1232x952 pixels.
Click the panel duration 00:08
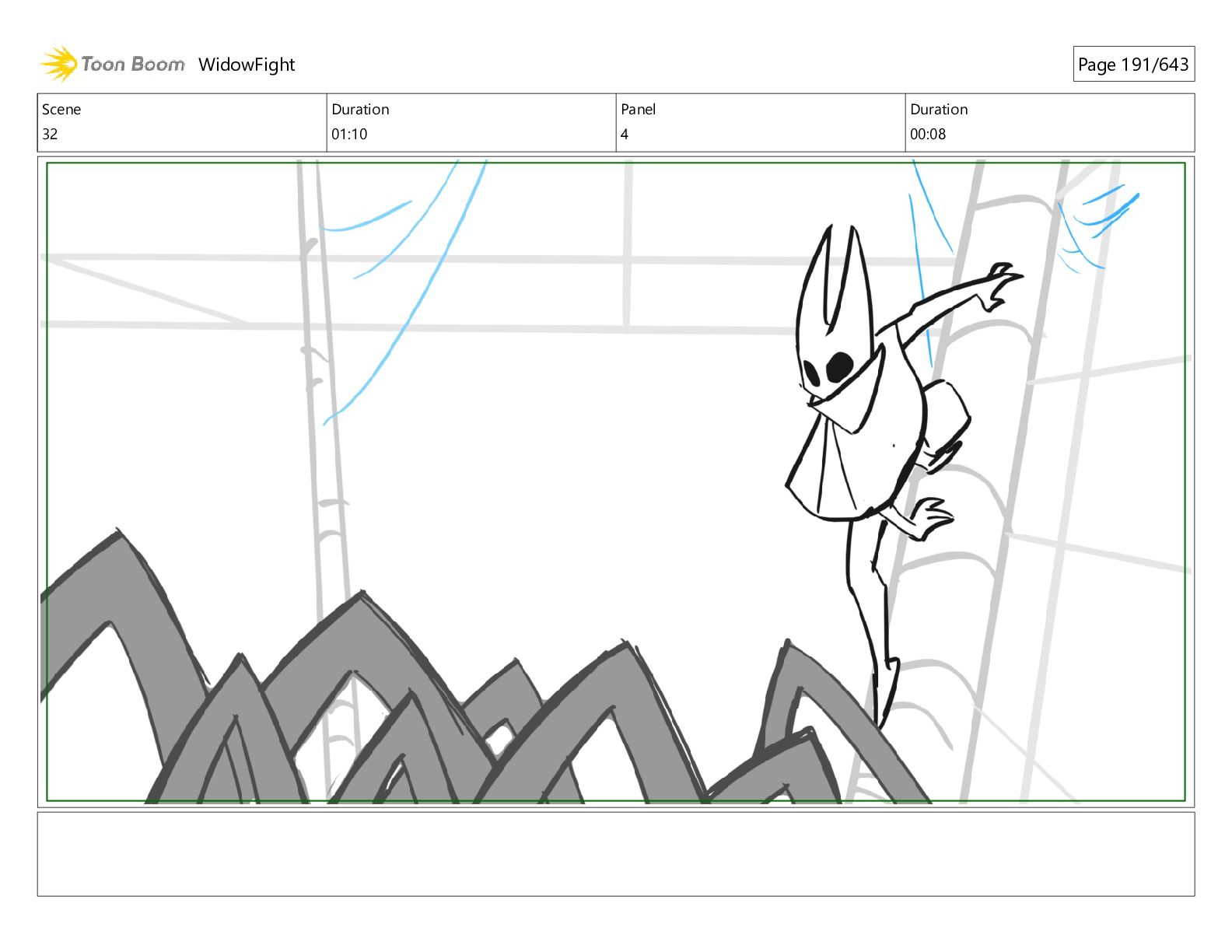(x=928, y=134)
